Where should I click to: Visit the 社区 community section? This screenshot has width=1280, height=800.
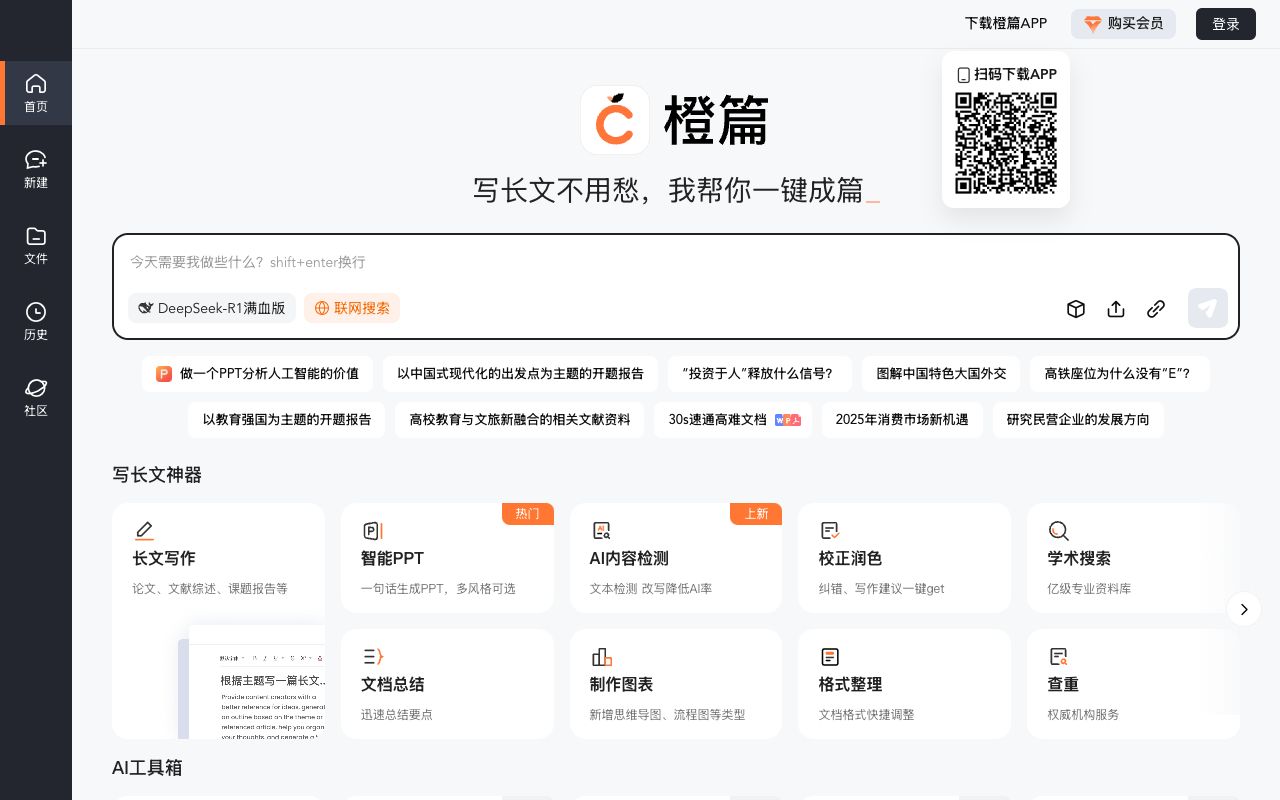pos(36,395)
